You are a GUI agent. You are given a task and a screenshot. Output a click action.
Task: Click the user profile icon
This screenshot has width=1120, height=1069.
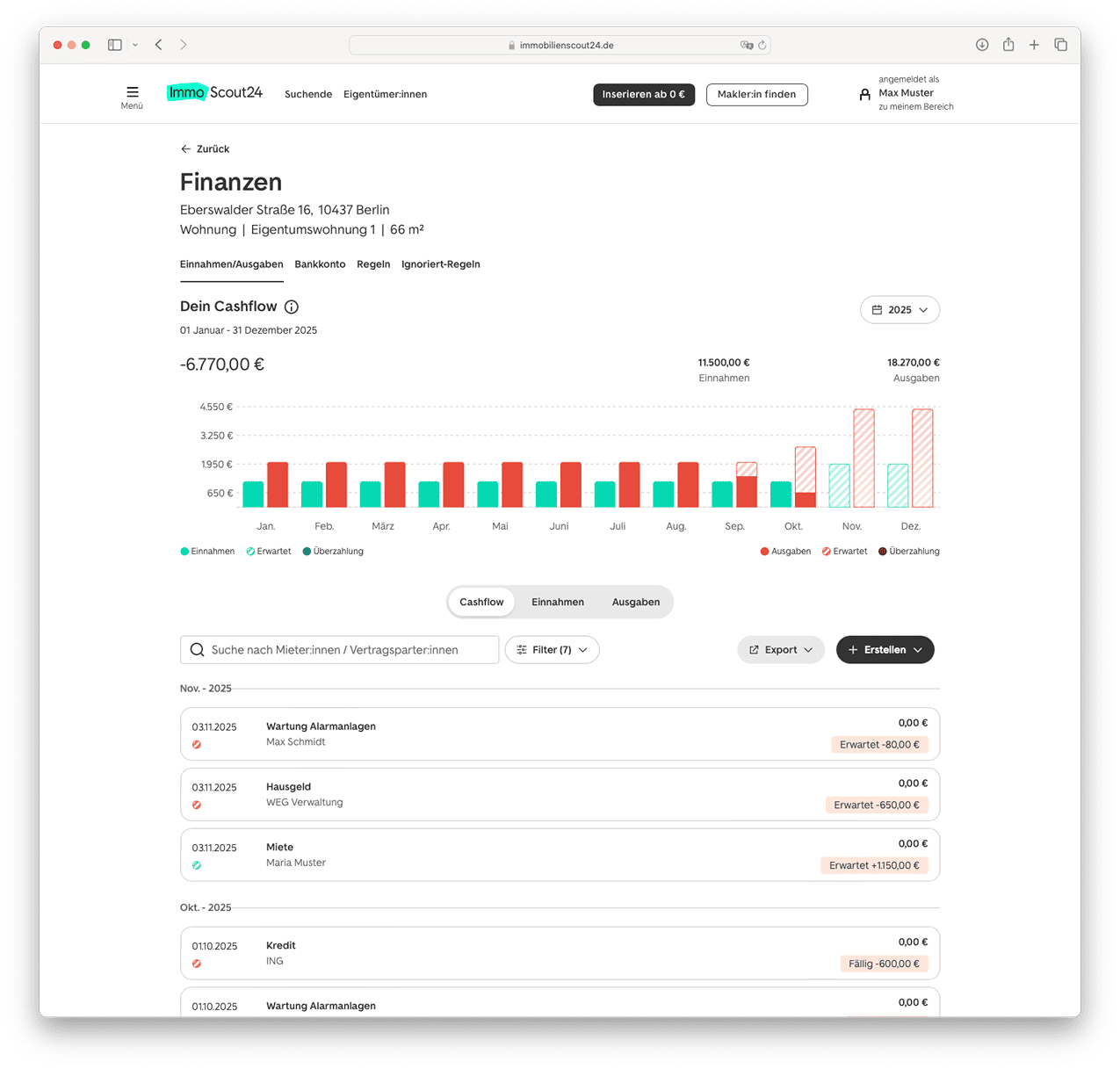click(x=864, y=95)
